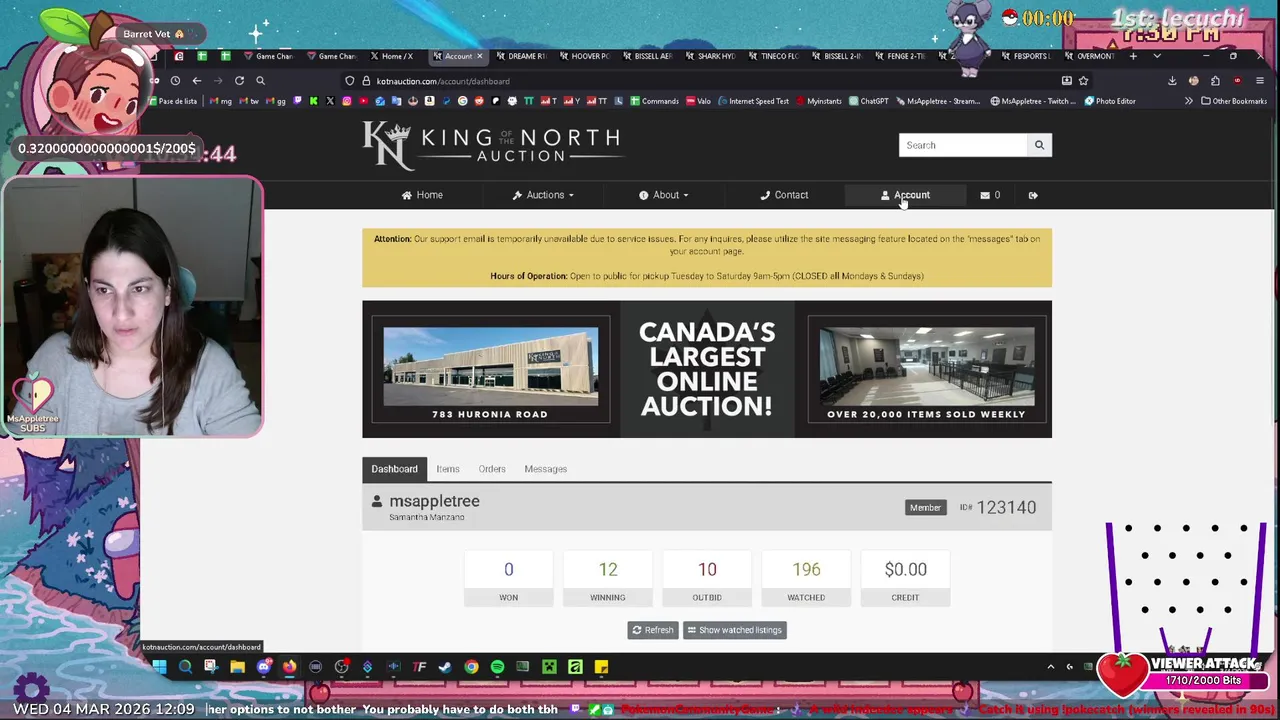1280x720 pixels.
Task: Click the browser address bar URL
Action: 443,81
